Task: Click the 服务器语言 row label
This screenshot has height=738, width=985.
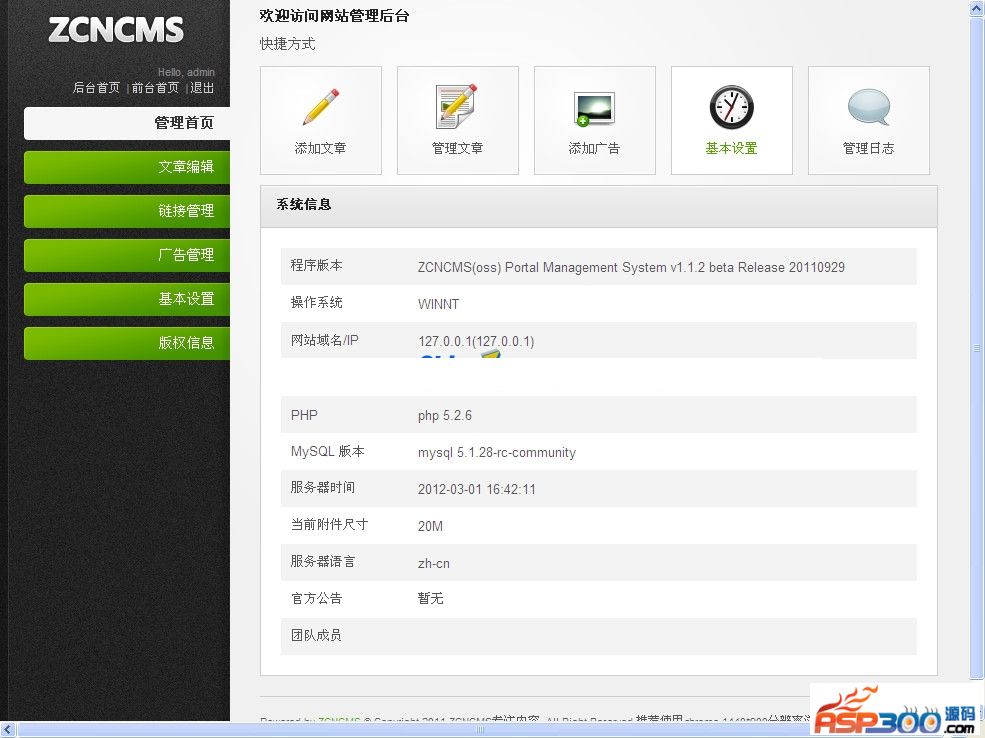Action: coord(323,562)
